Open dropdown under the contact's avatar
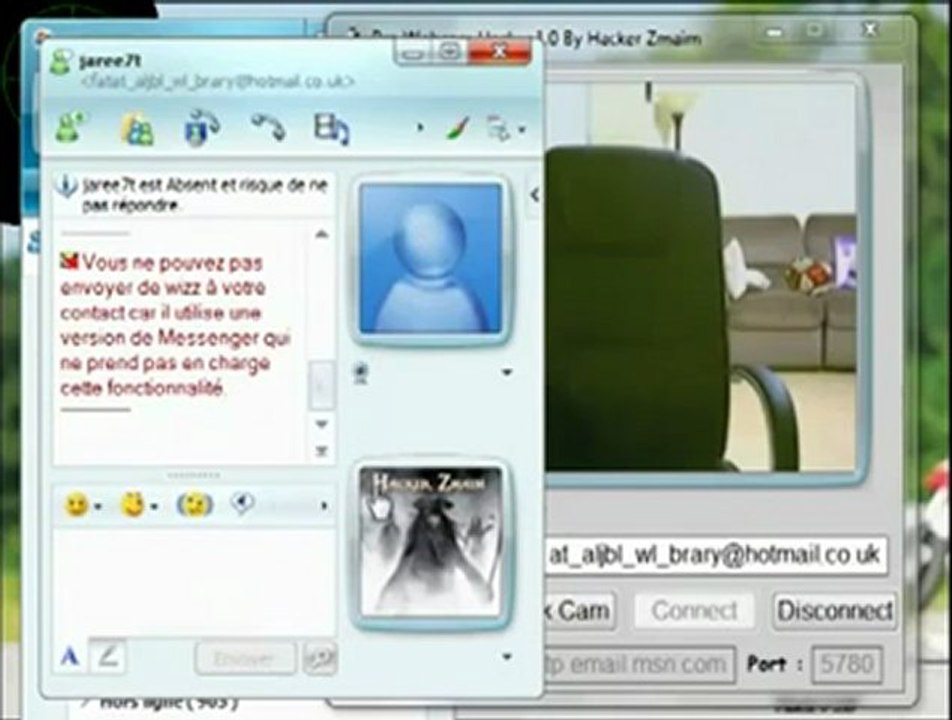The height and width of the screenshot is (720, 952). pos(507,373)
